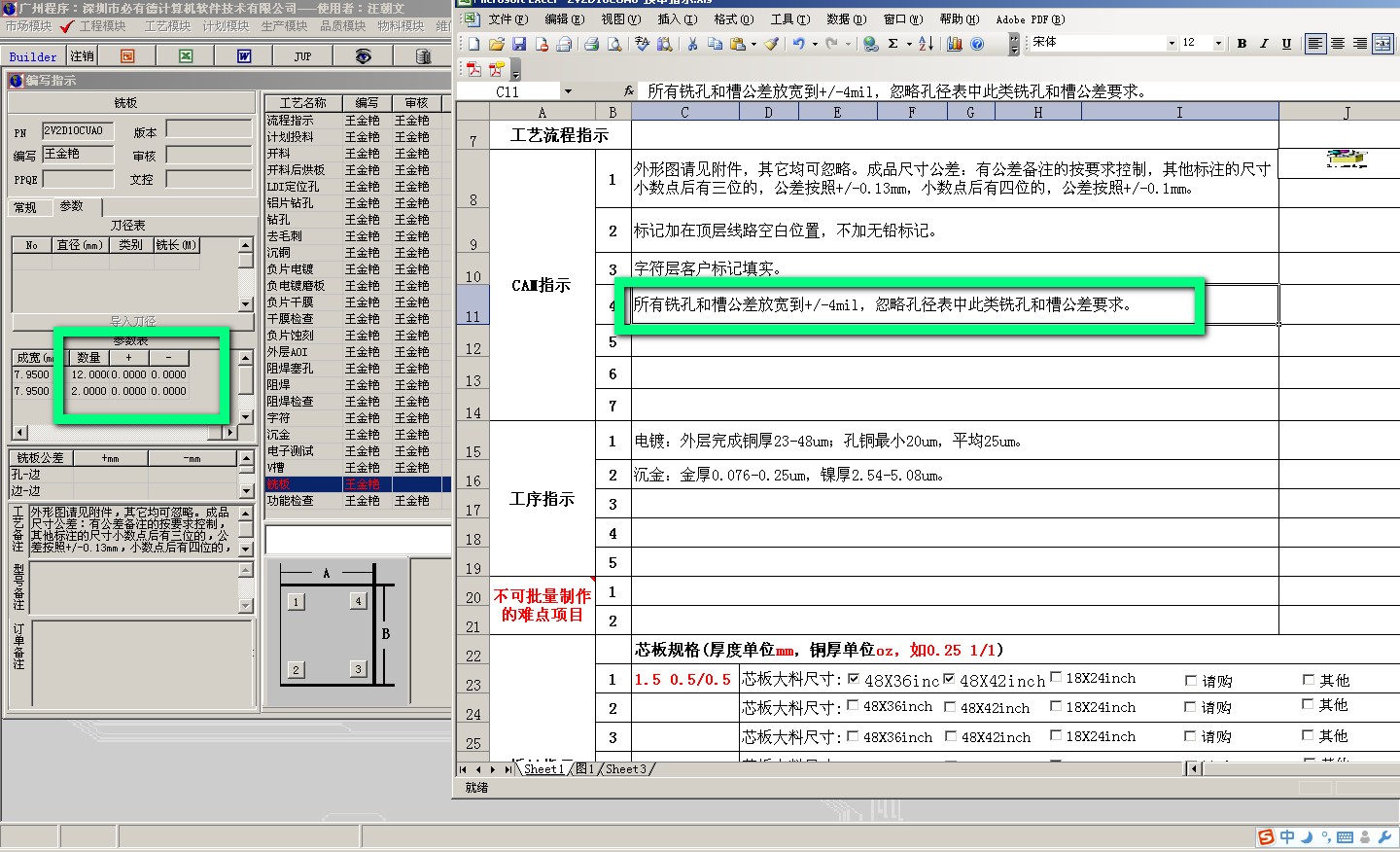Check the 48X42inch box in row 25
The image size is (1400, 852).
tap(951, 736)
